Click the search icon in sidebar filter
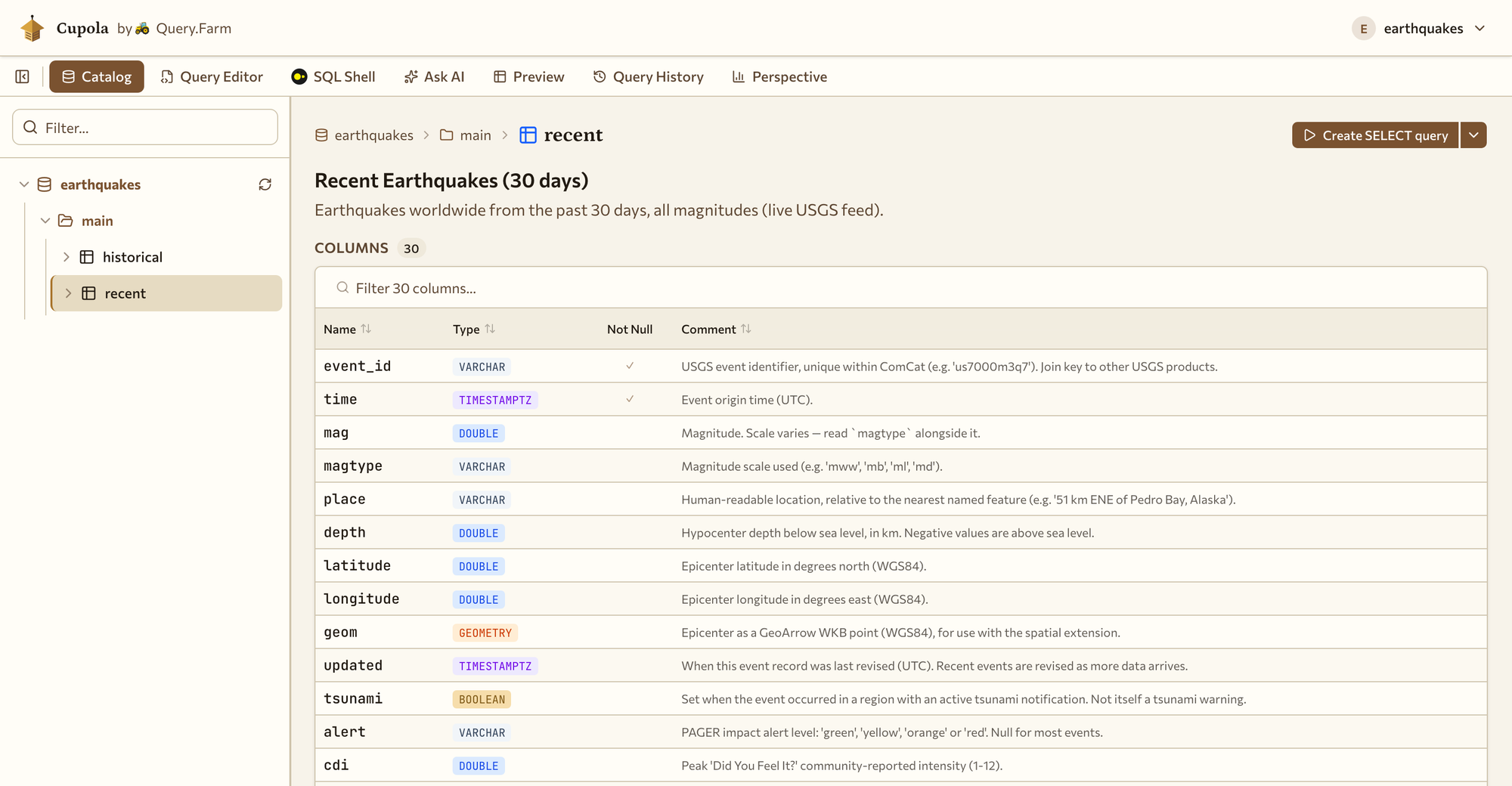 pyautogui.click(x=30, y=127)
